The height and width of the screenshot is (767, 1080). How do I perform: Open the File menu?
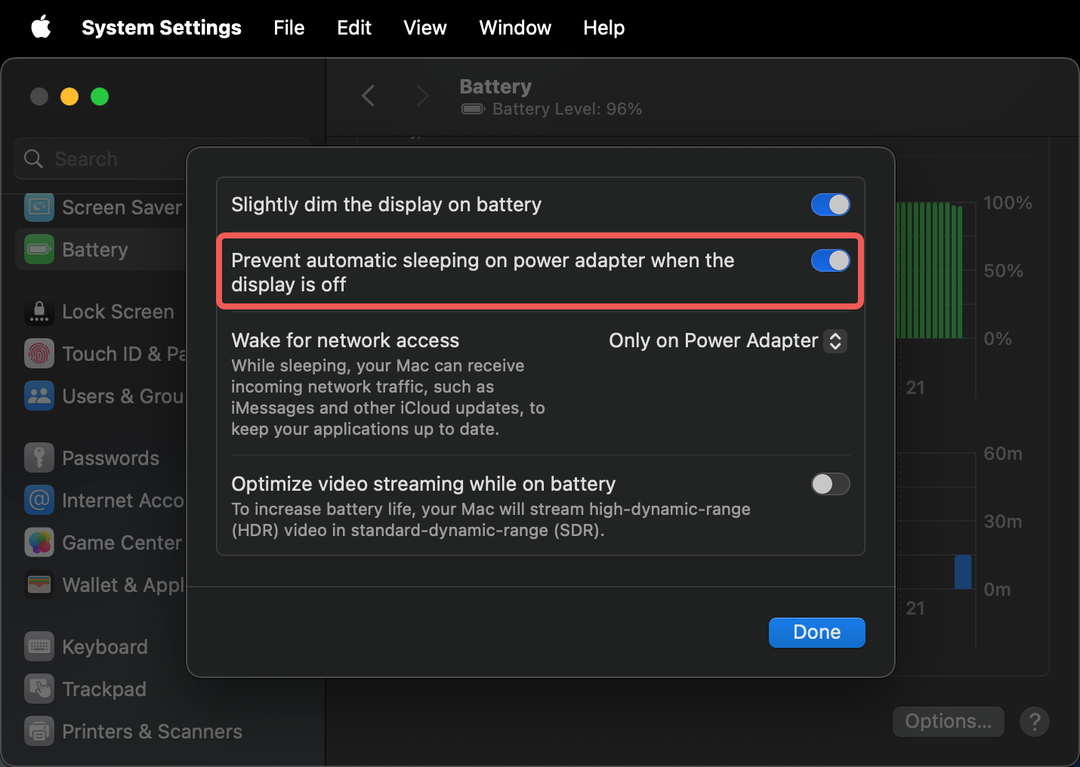pos(288,28)
